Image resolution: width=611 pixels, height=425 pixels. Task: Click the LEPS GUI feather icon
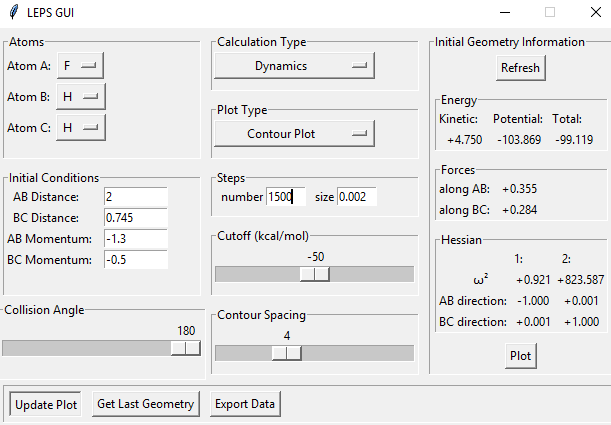coord(11,12)
